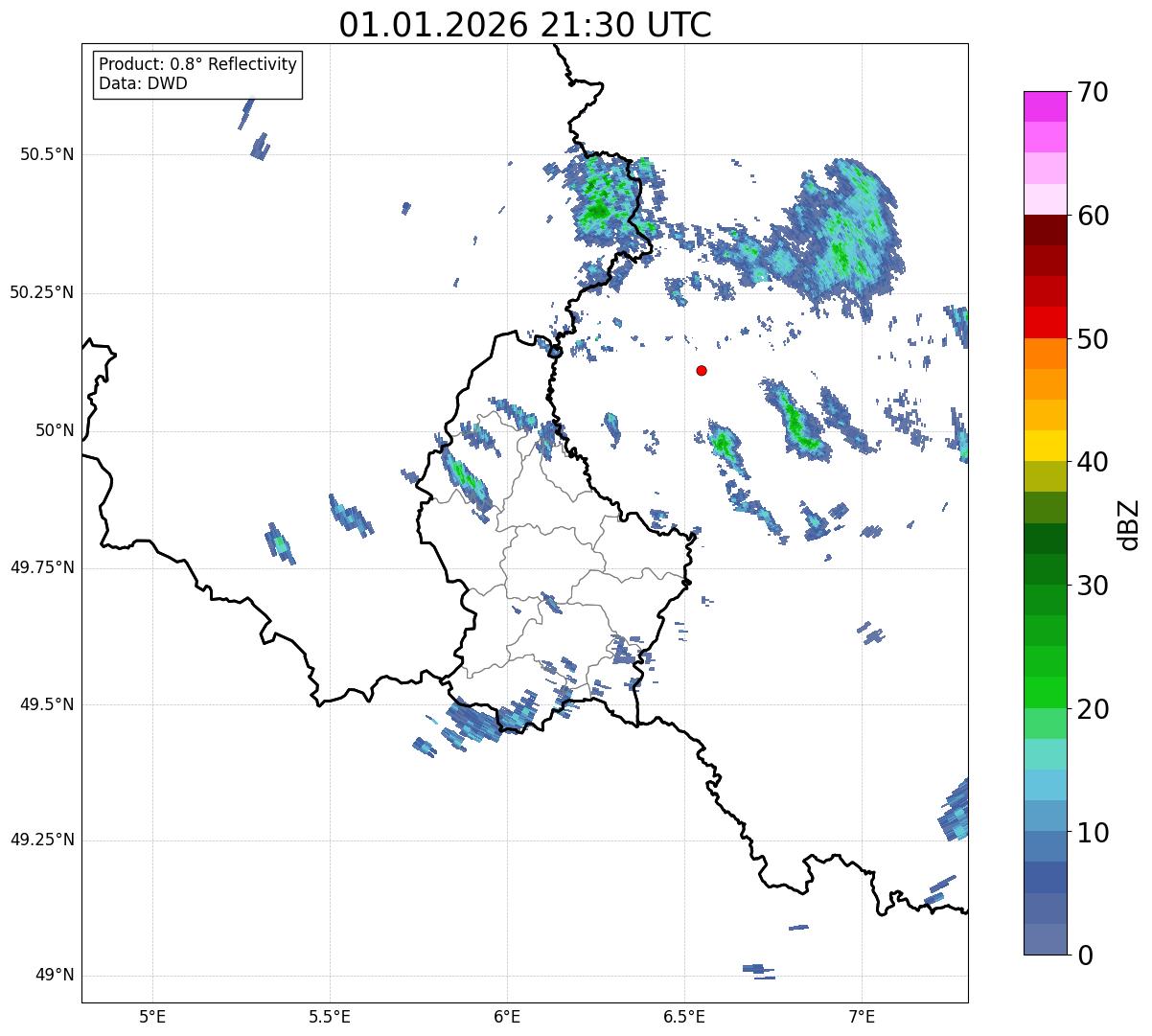Pick the orange swatch just below 50 dBZ
The width and height of the screenshot is (1152, 1036).
(x=1046, y=354)
